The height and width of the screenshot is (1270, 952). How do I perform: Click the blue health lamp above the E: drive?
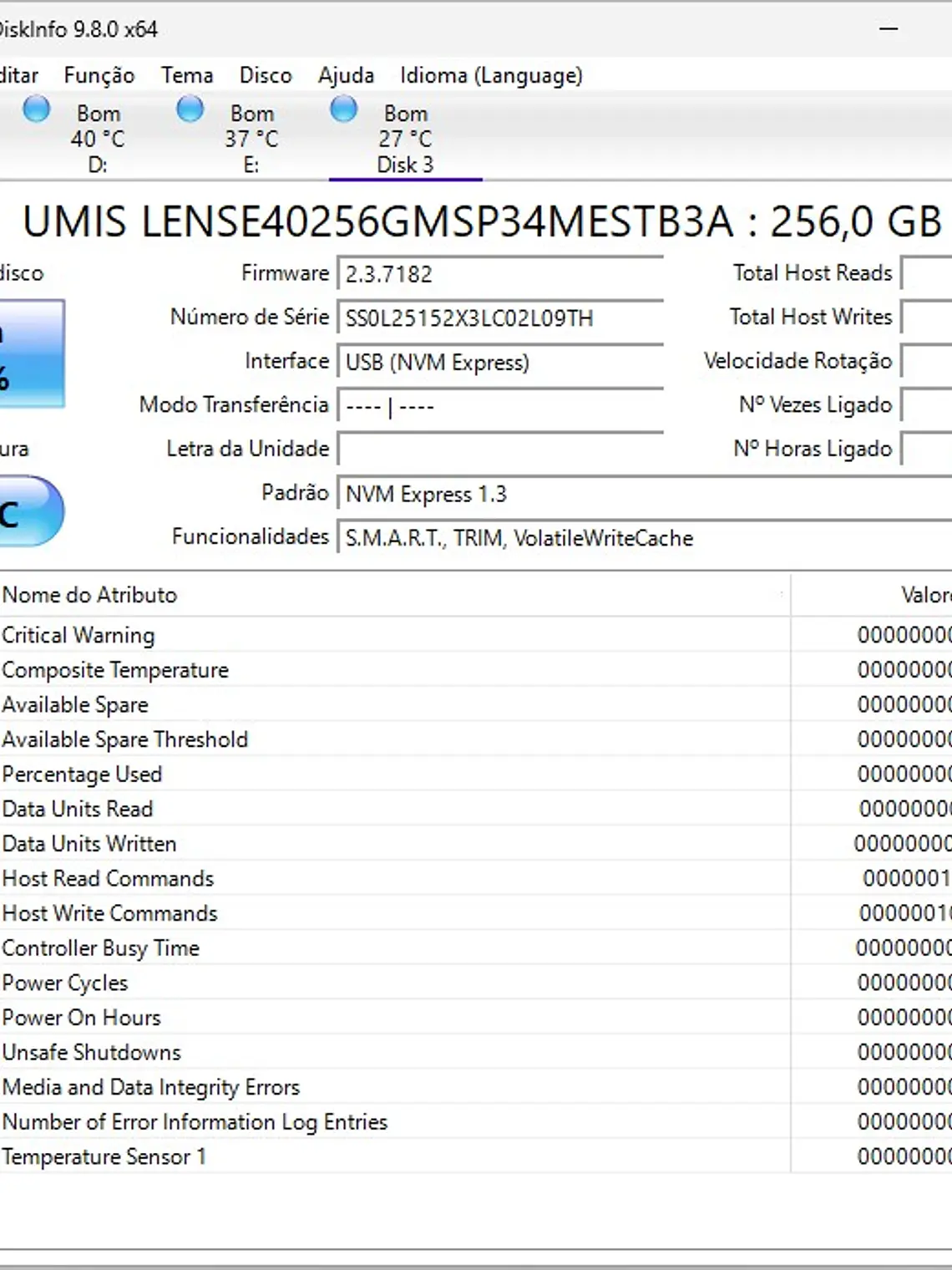coord(190,108)
